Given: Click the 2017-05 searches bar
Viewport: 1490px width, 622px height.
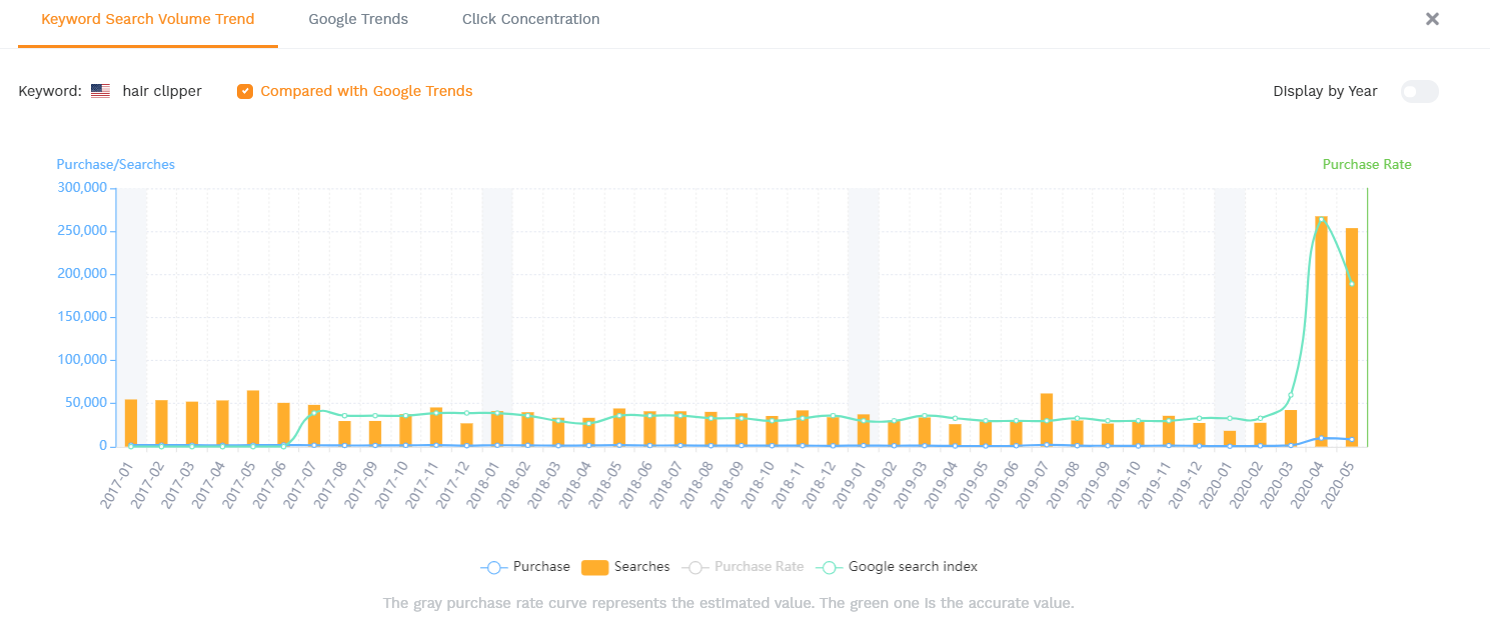Looking at the screenshot, I should [x=253, y=418].
